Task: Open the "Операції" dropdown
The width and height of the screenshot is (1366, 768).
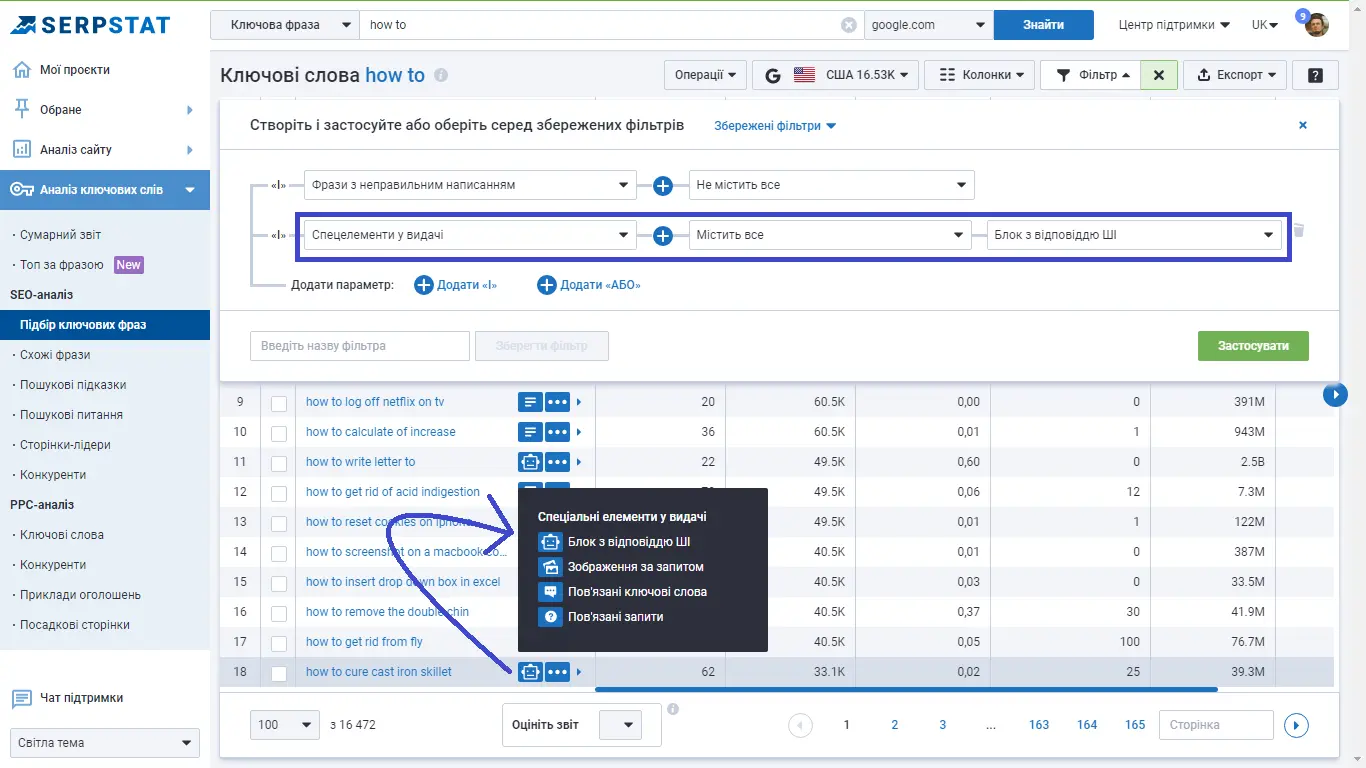Action: point(705,75)
